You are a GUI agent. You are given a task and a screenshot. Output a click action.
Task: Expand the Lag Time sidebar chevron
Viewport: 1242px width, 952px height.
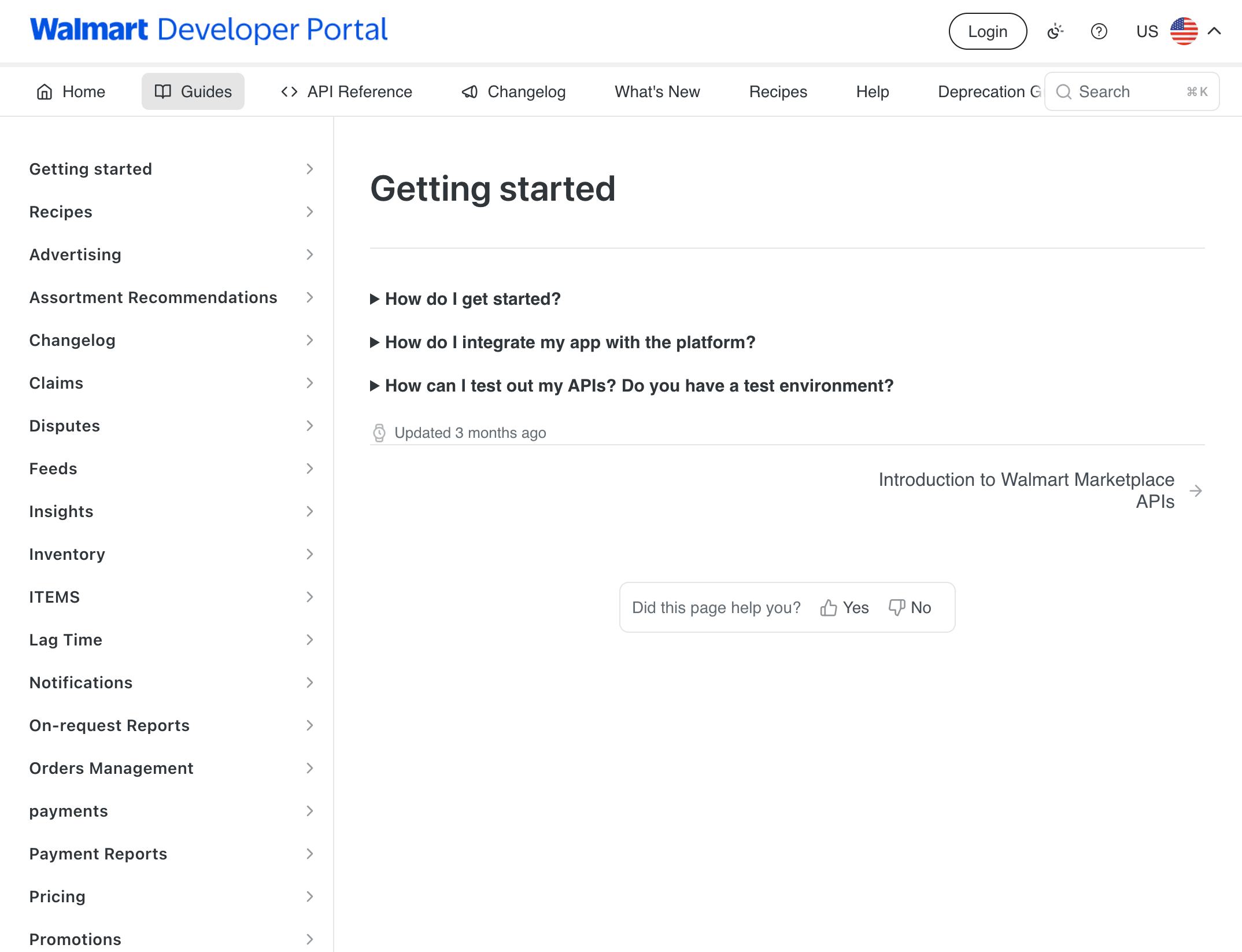click(x=310, y=640)
